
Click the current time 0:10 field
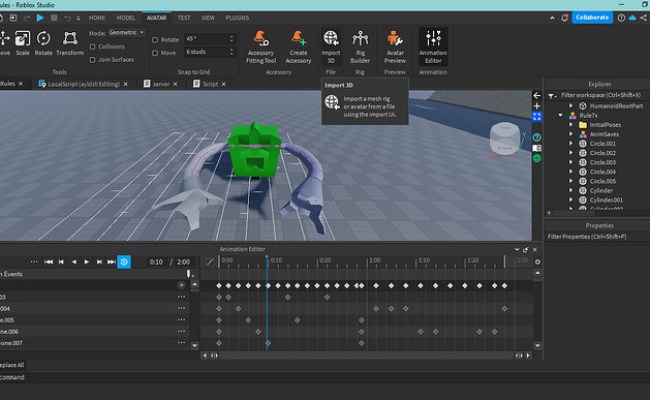(x=156, y=262)
